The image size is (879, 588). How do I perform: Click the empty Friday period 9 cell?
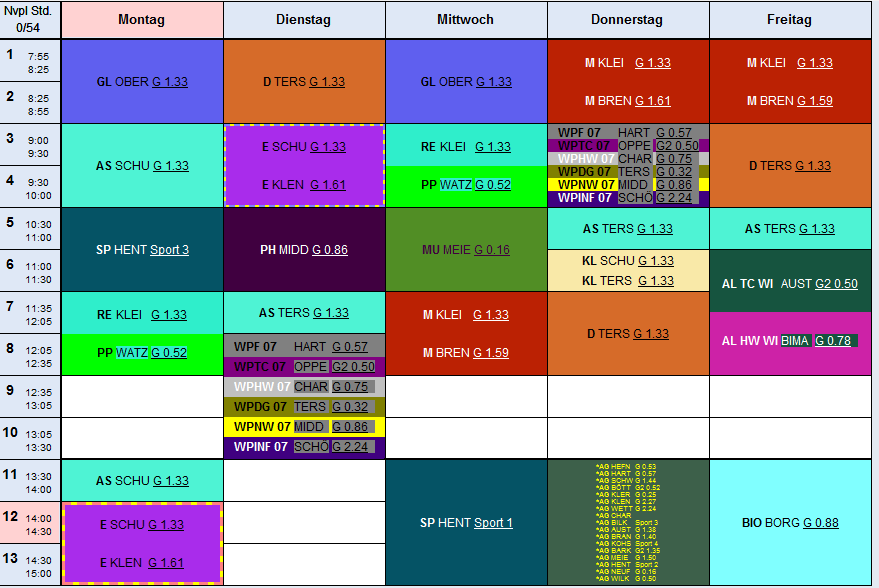[789, 397]
